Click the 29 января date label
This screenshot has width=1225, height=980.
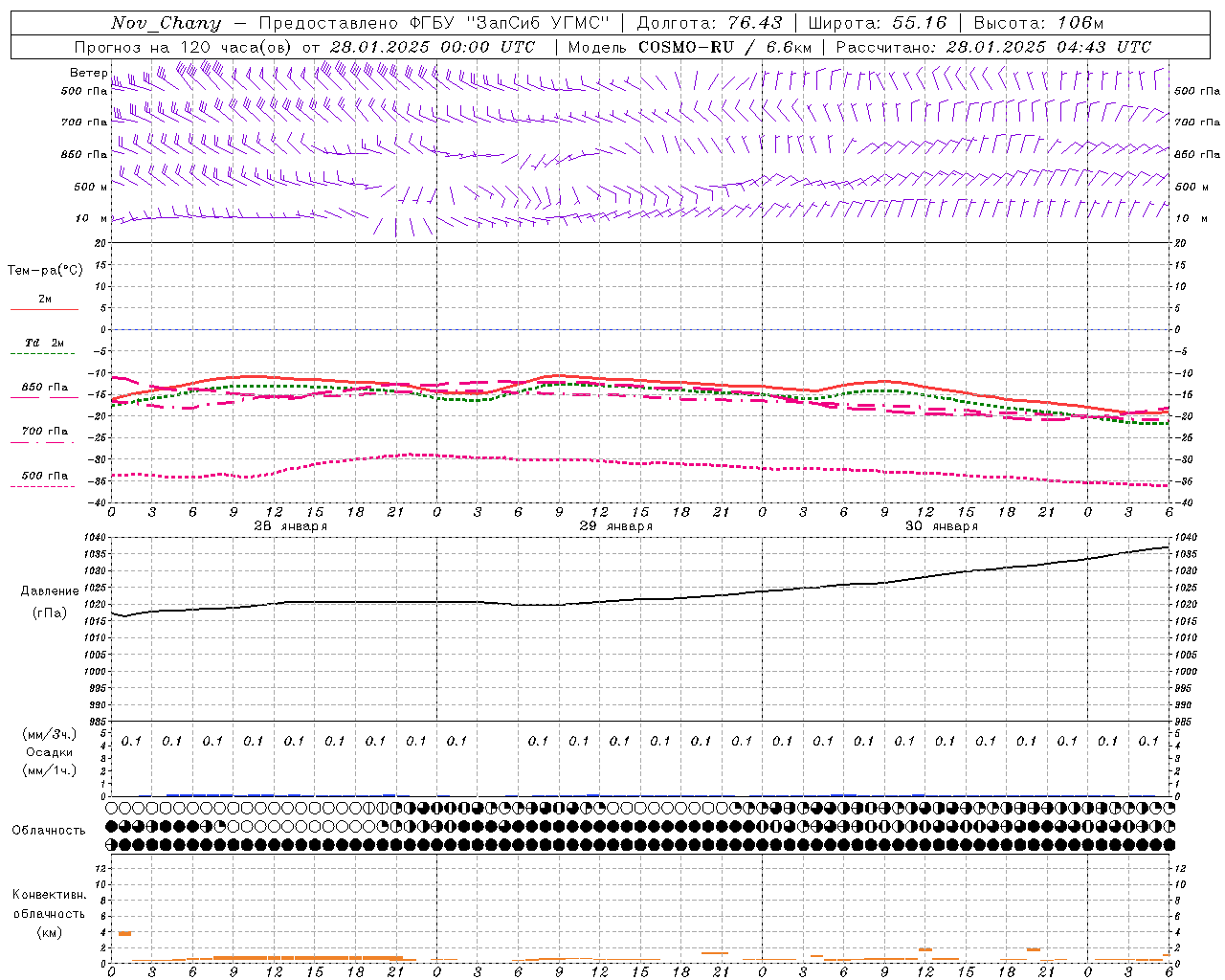615,526
